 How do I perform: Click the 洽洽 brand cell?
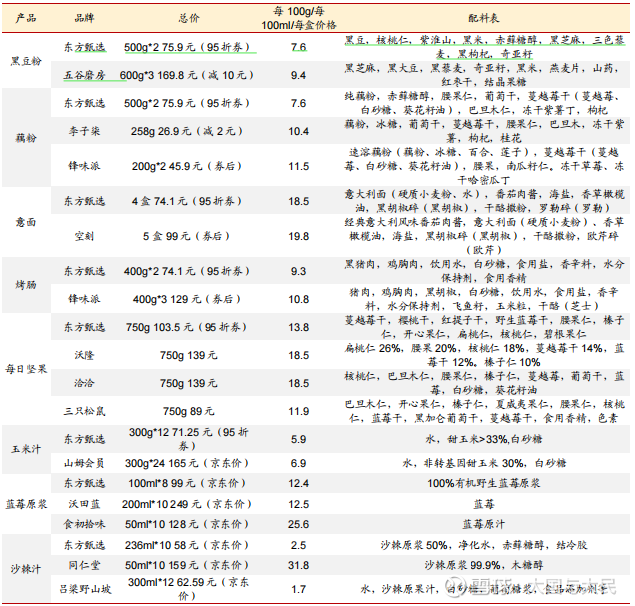click(84, 383)
